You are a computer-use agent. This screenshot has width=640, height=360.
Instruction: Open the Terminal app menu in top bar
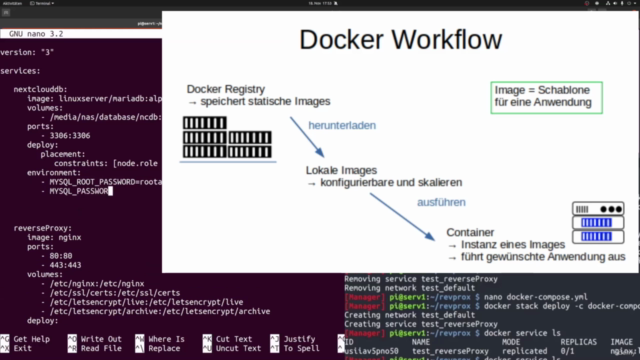coord(42,3)
